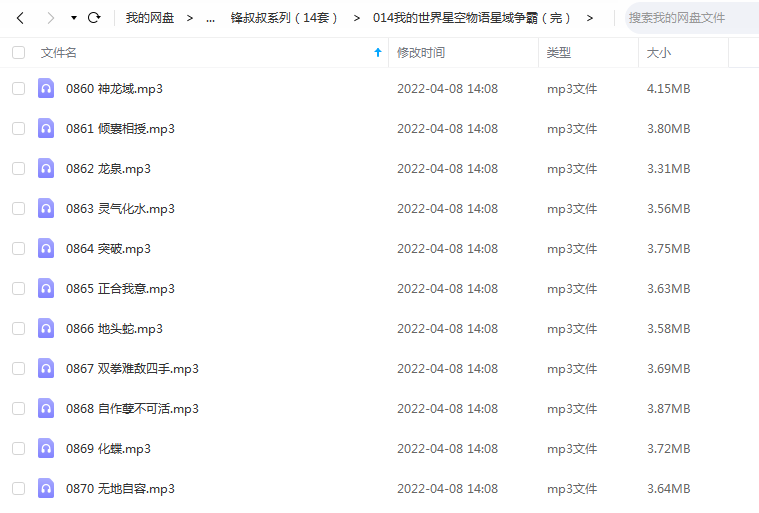The image size is (759, 513).
Task: Expand the chevron after 014我的世界星空物语星域争霸
Action: [589, 18]
